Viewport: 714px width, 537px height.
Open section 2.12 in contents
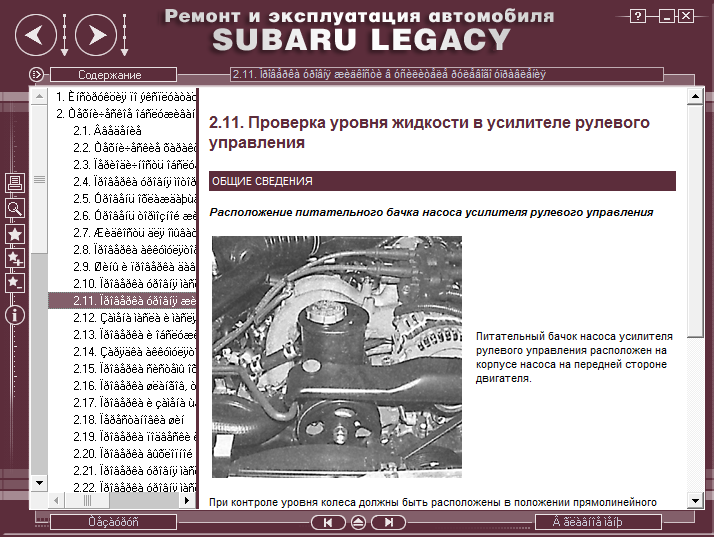(x=134, y=317)
